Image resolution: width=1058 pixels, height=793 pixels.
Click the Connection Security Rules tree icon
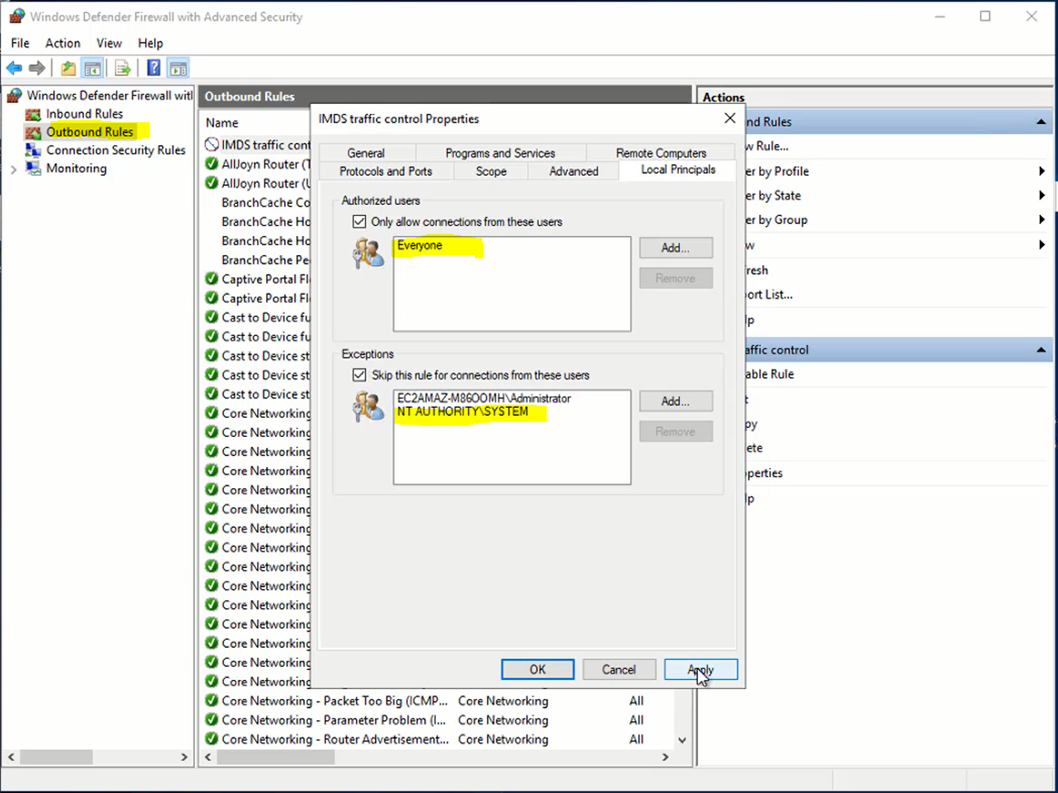coord(33,151)
